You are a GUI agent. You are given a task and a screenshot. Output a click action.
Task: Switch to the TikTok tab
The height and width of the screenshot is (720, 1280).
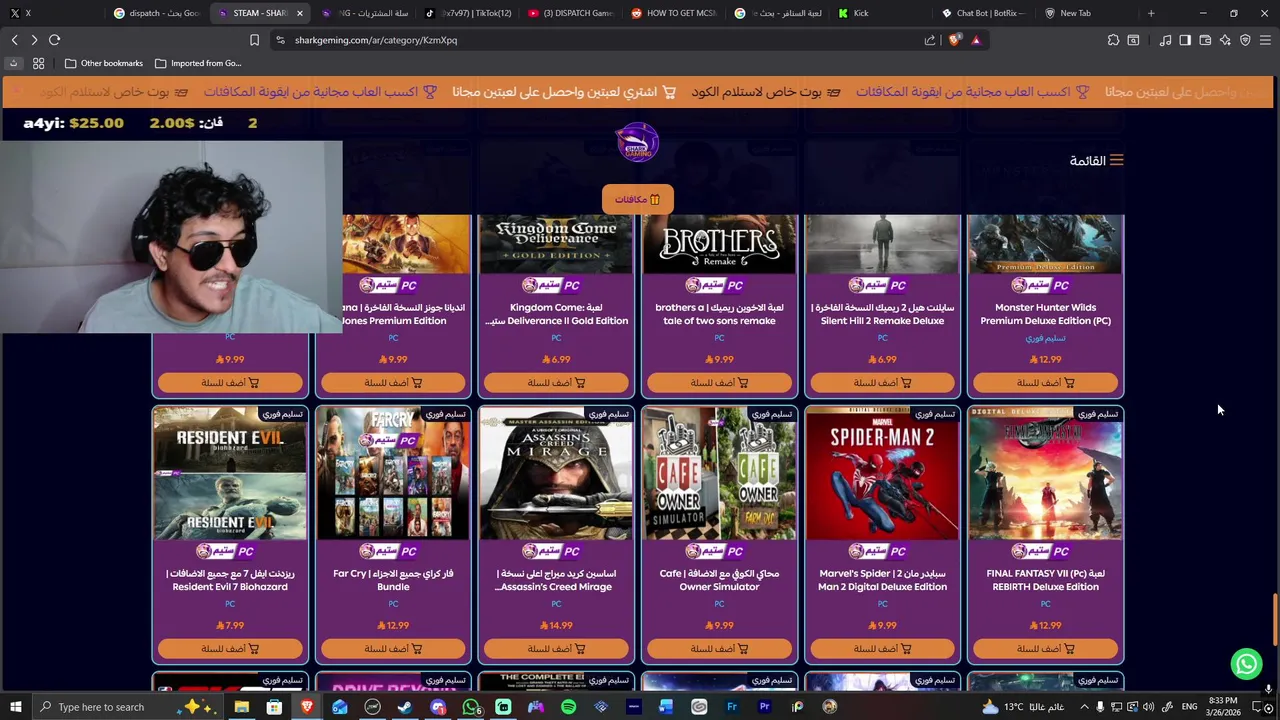click(x=468, y=13)
